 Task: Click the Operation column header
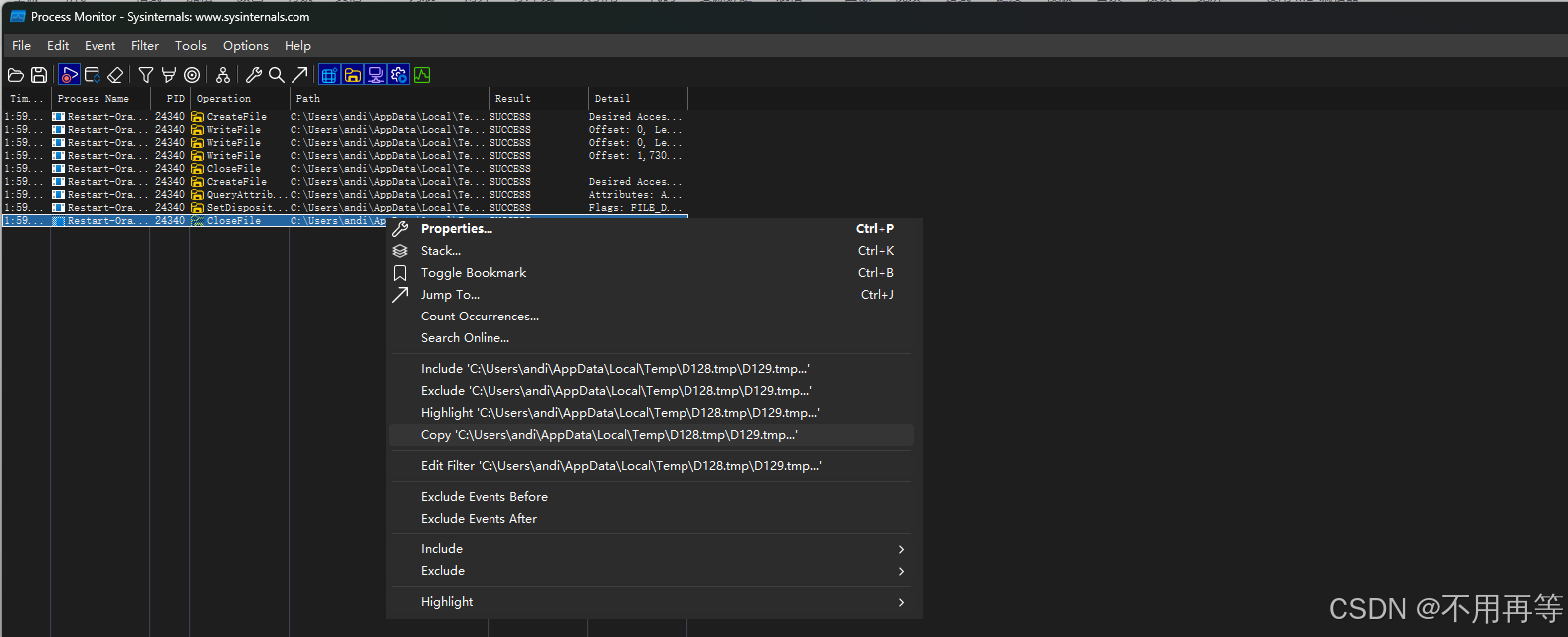[x=240, y=99]
